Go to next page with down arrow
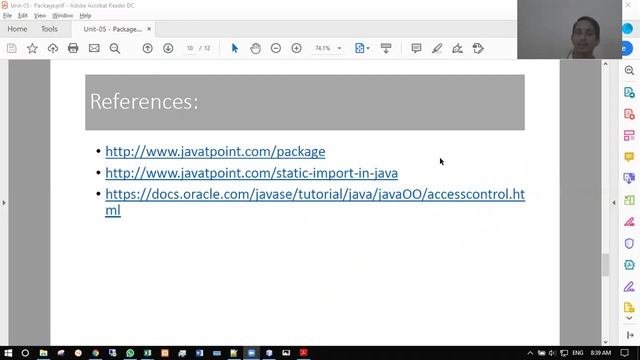Screen dimensions: 640x360 coord(168,48)
